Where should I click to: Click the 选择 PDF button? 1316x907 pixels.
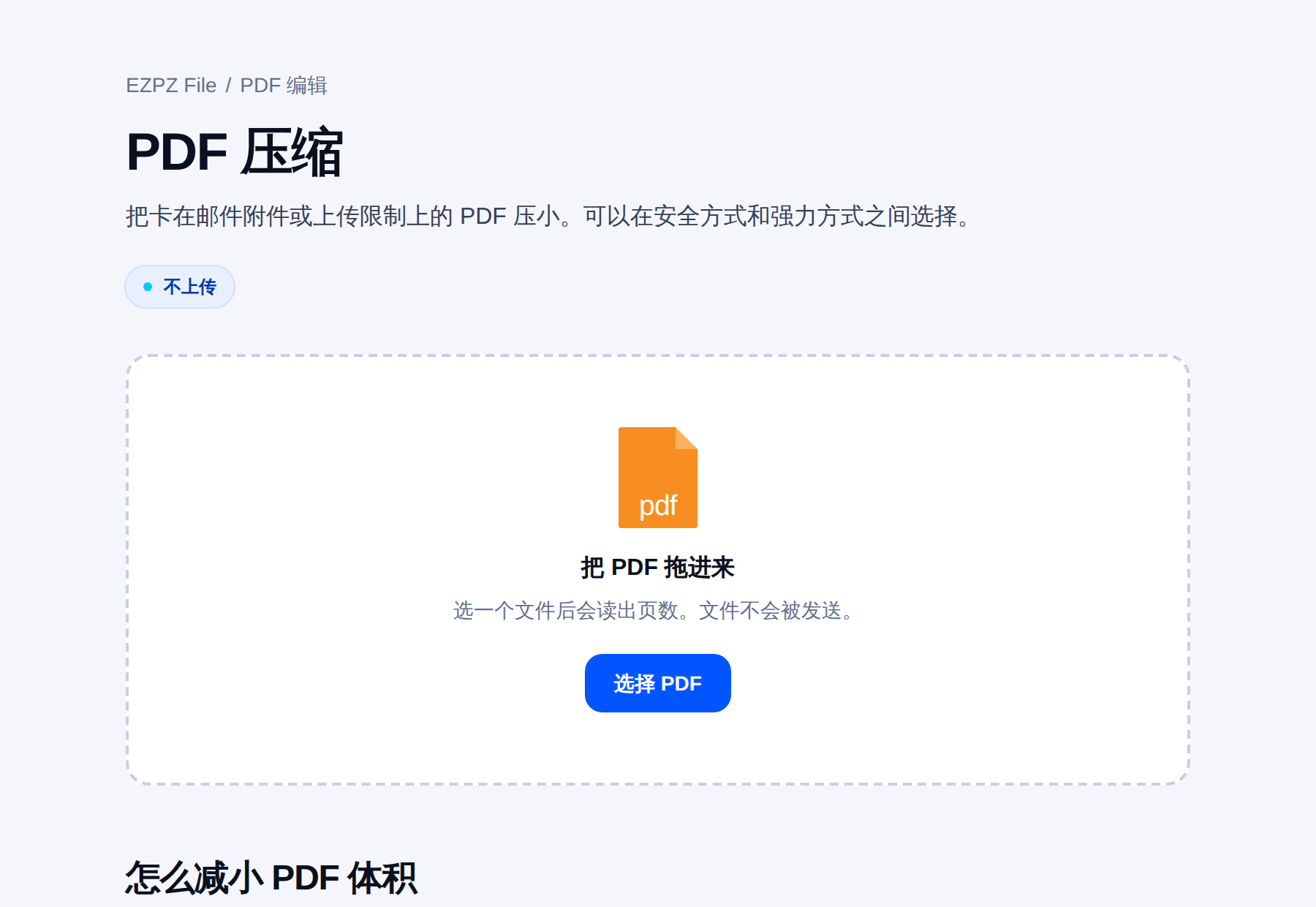(x=658, y=683)
